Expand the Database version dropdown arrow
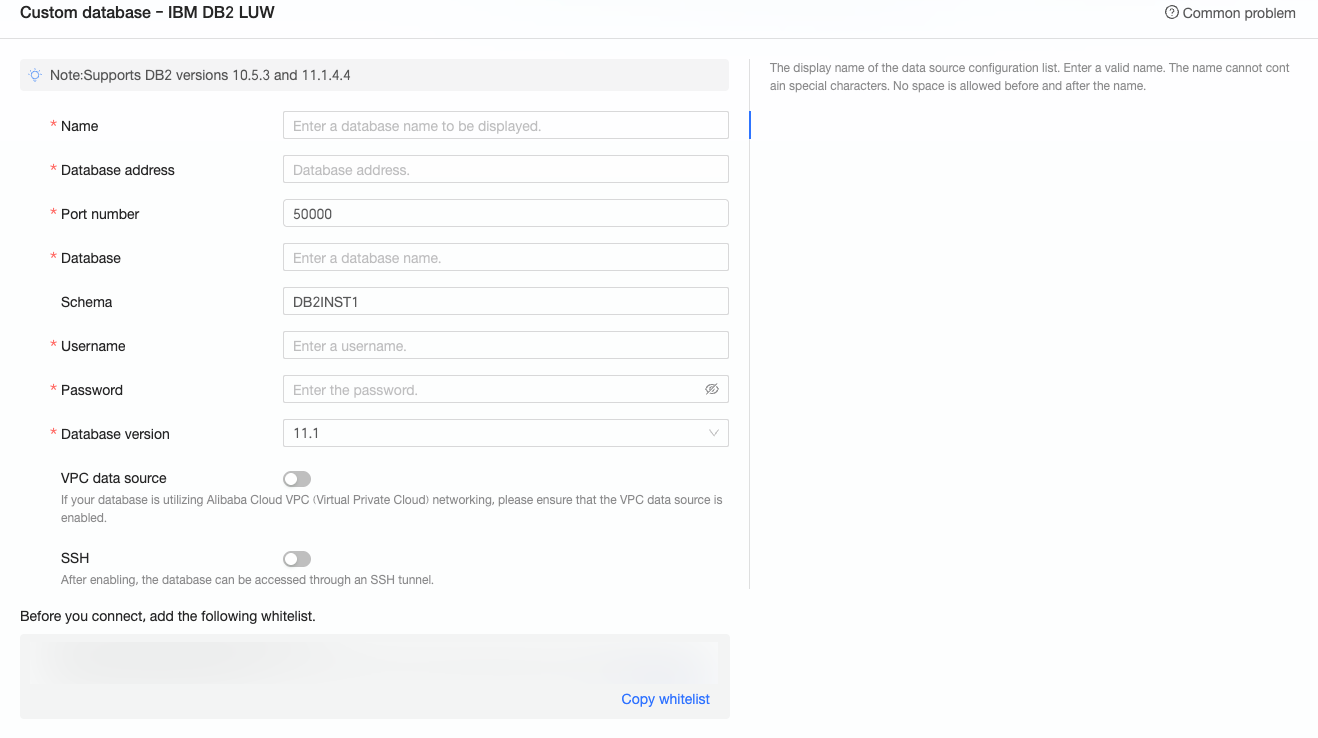This screenshot has width=1318, height=738. [714, 433]
